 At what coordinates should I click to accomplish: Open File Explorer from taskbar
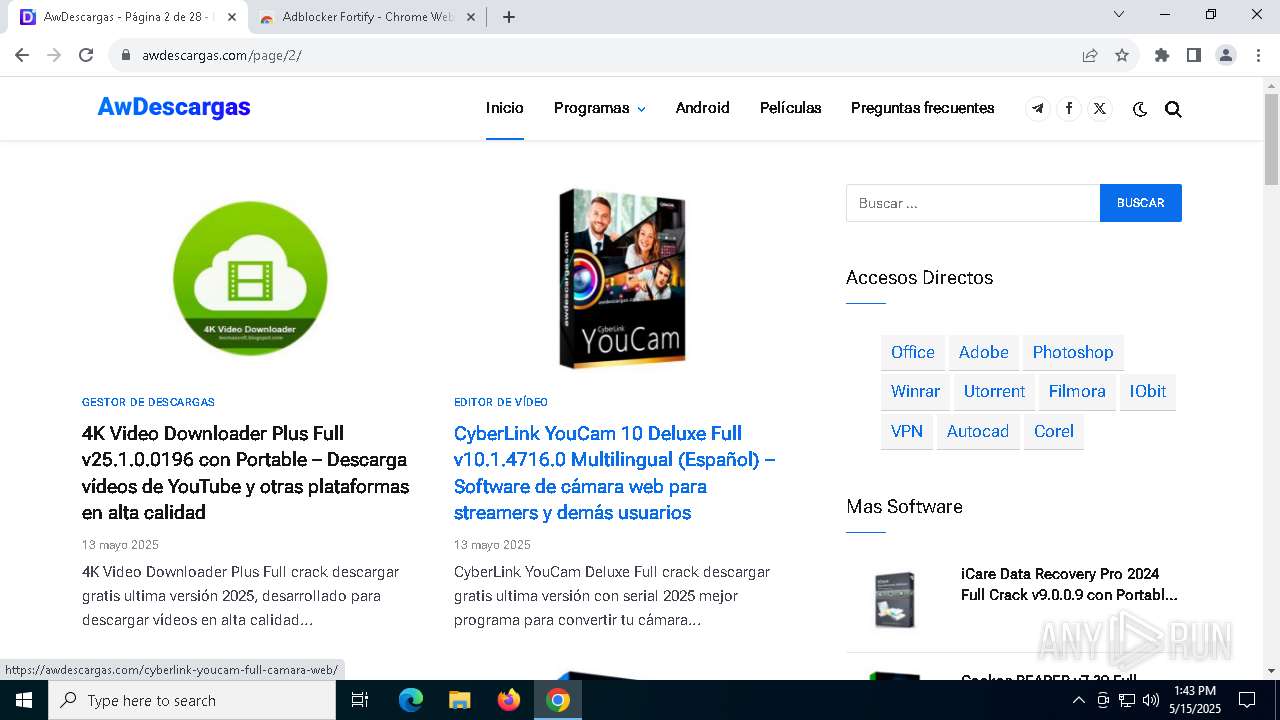coord(460,700)
